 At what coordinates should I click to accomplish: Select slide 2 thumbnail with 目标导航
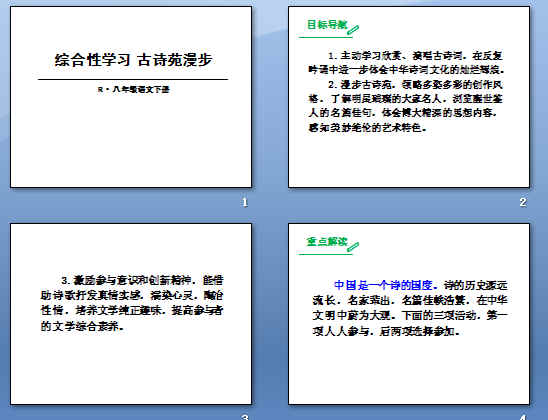(x=409, y=97)
